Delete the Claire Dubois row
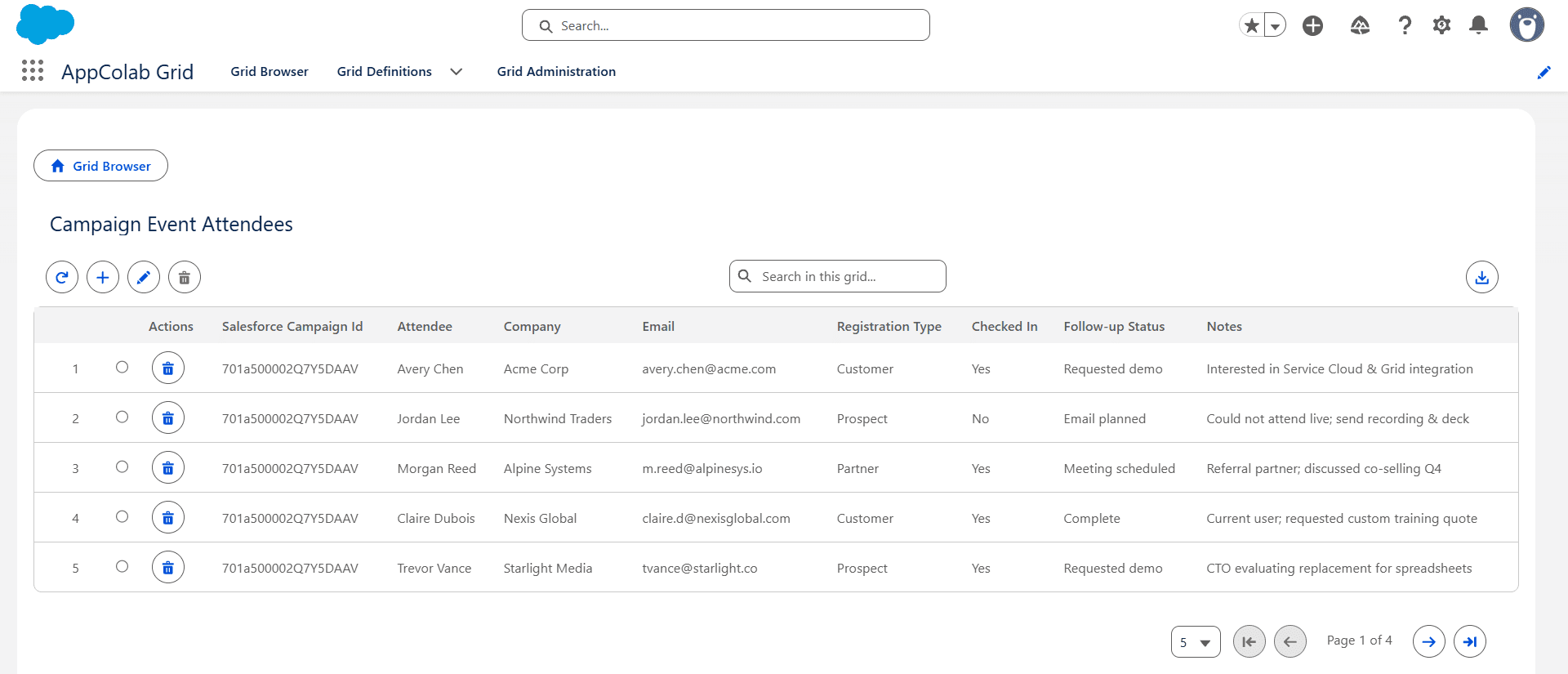1568x674 pixels. [168, 518]
